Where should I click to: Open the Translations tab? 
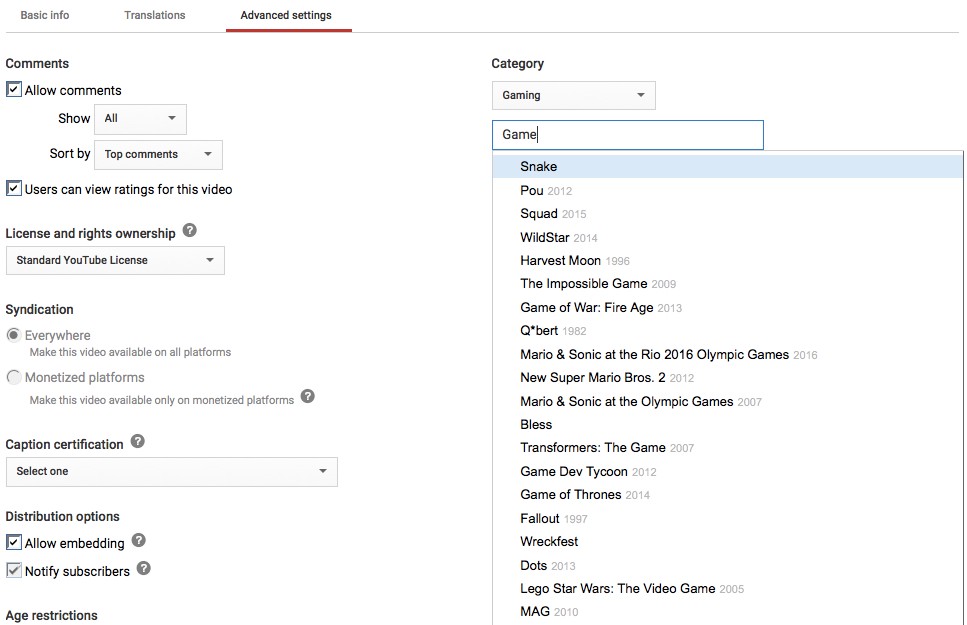154,15
